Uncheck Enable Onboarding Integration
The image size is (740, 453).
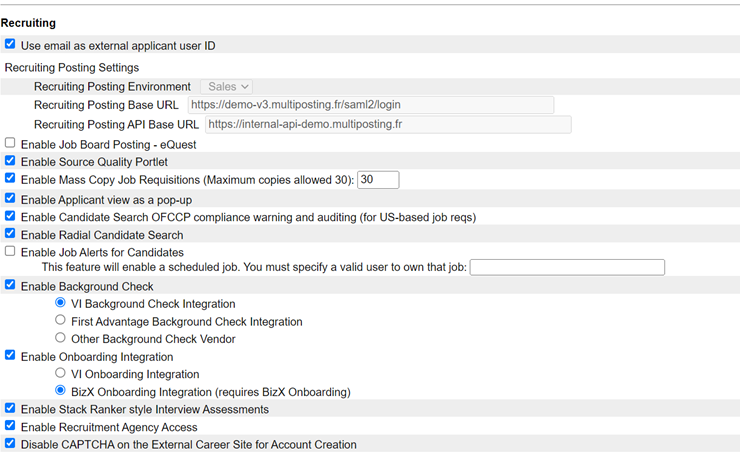[10, 356]
